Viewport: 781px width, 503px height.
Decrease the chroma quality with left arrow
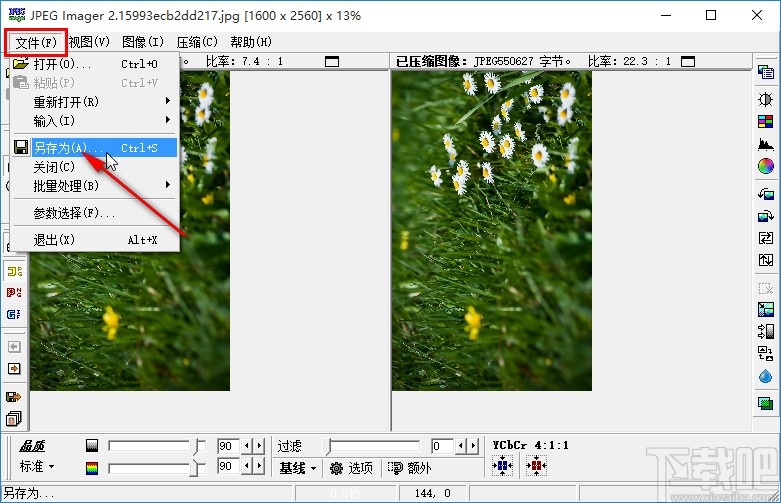247,466
